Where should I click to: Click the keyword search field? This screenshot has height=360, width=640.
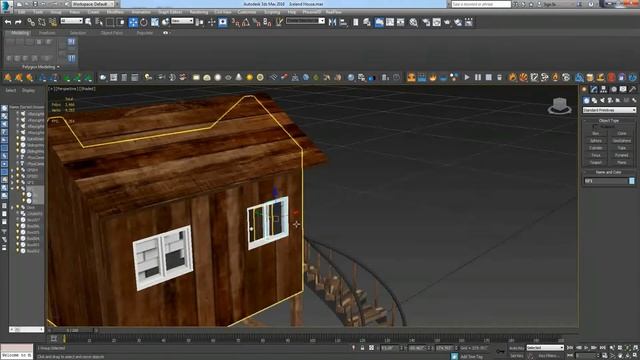coord(481,4)
